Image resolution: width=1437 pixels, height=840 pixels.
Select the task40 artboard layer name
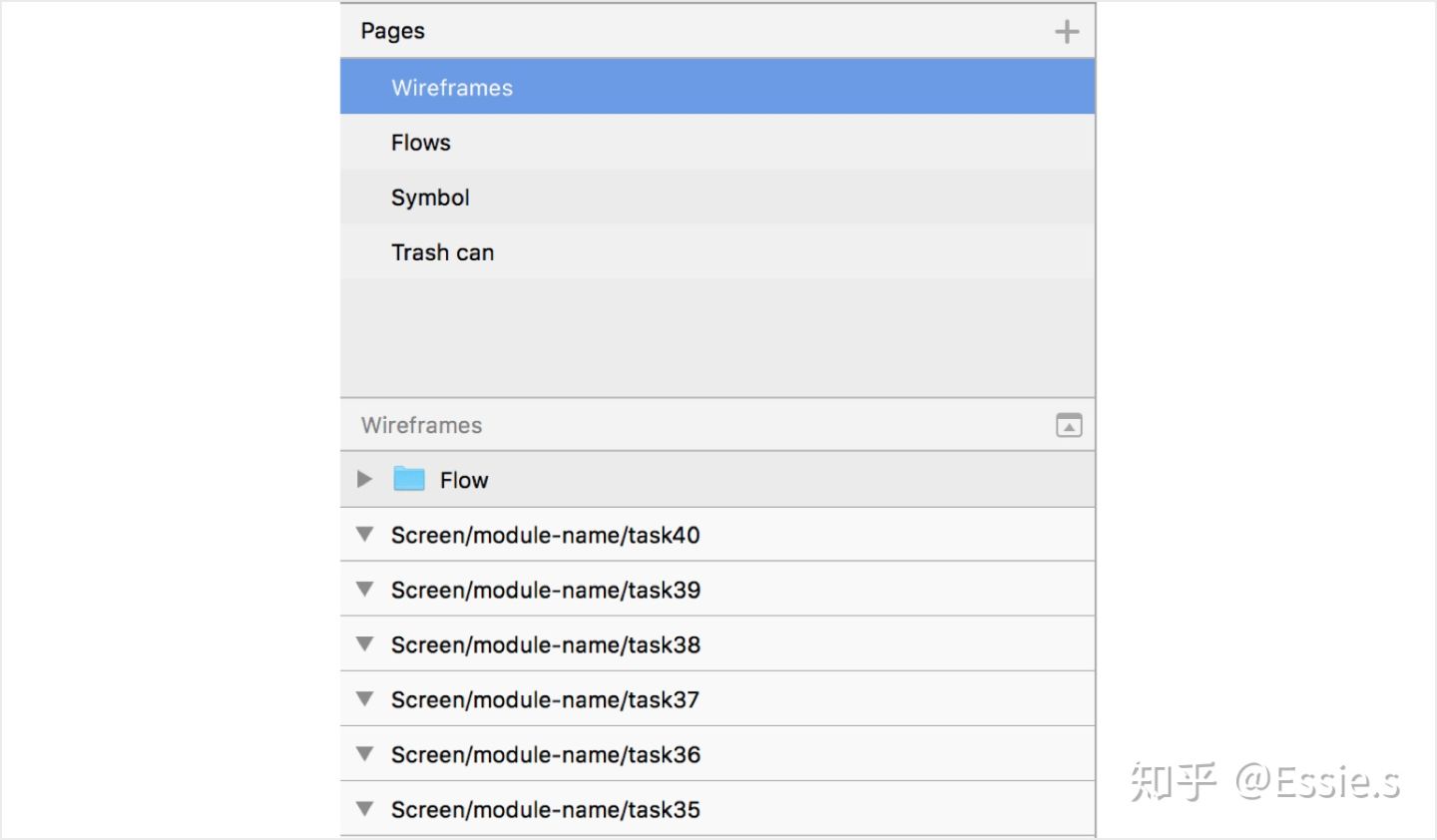(x=545, y=536)
